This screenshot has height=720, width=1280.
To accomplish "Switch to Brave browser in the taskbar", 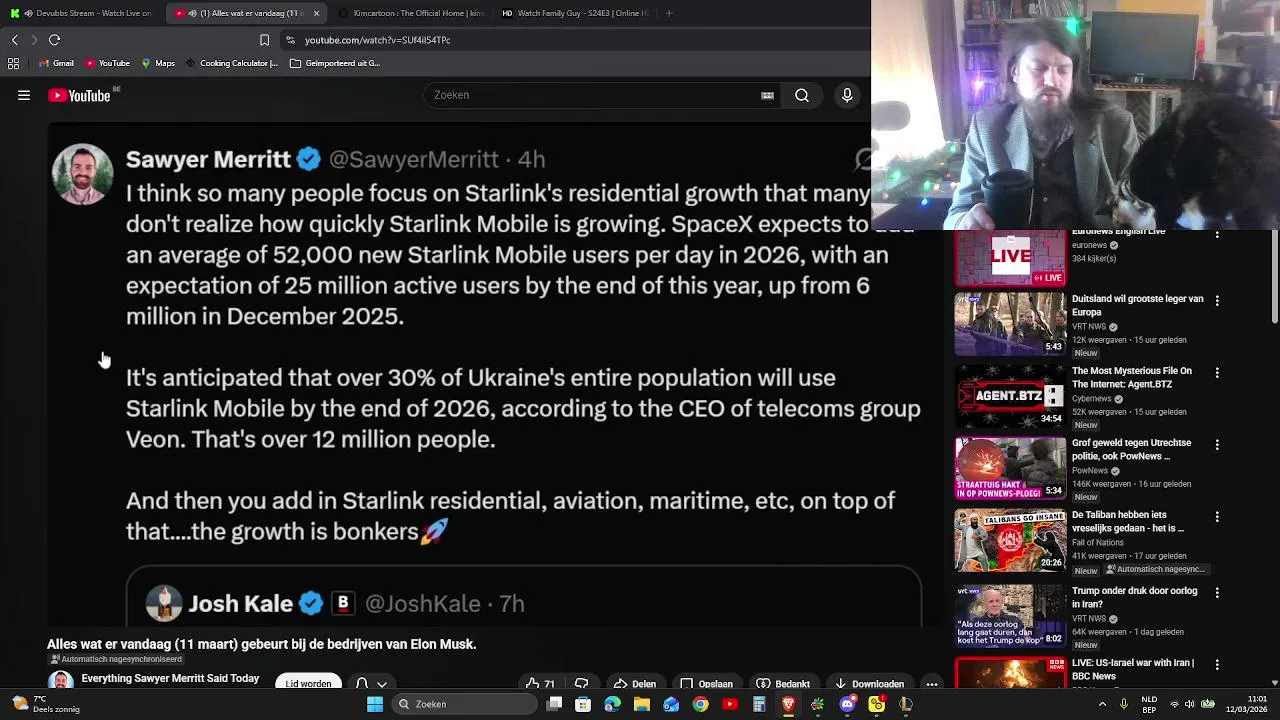I will click(788, 704).
